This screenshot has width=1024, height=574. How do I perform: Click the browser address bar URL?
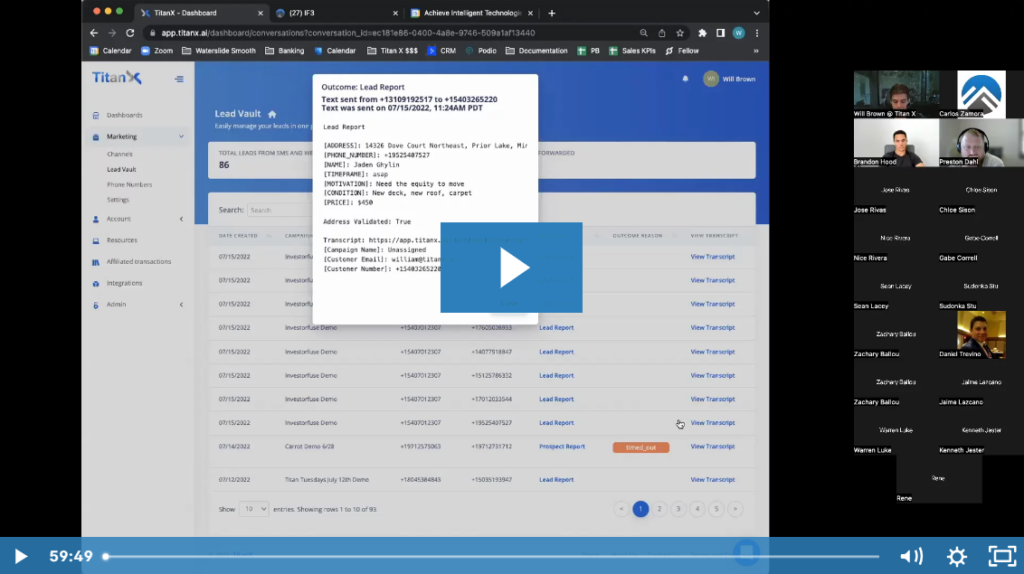[348, 33]
